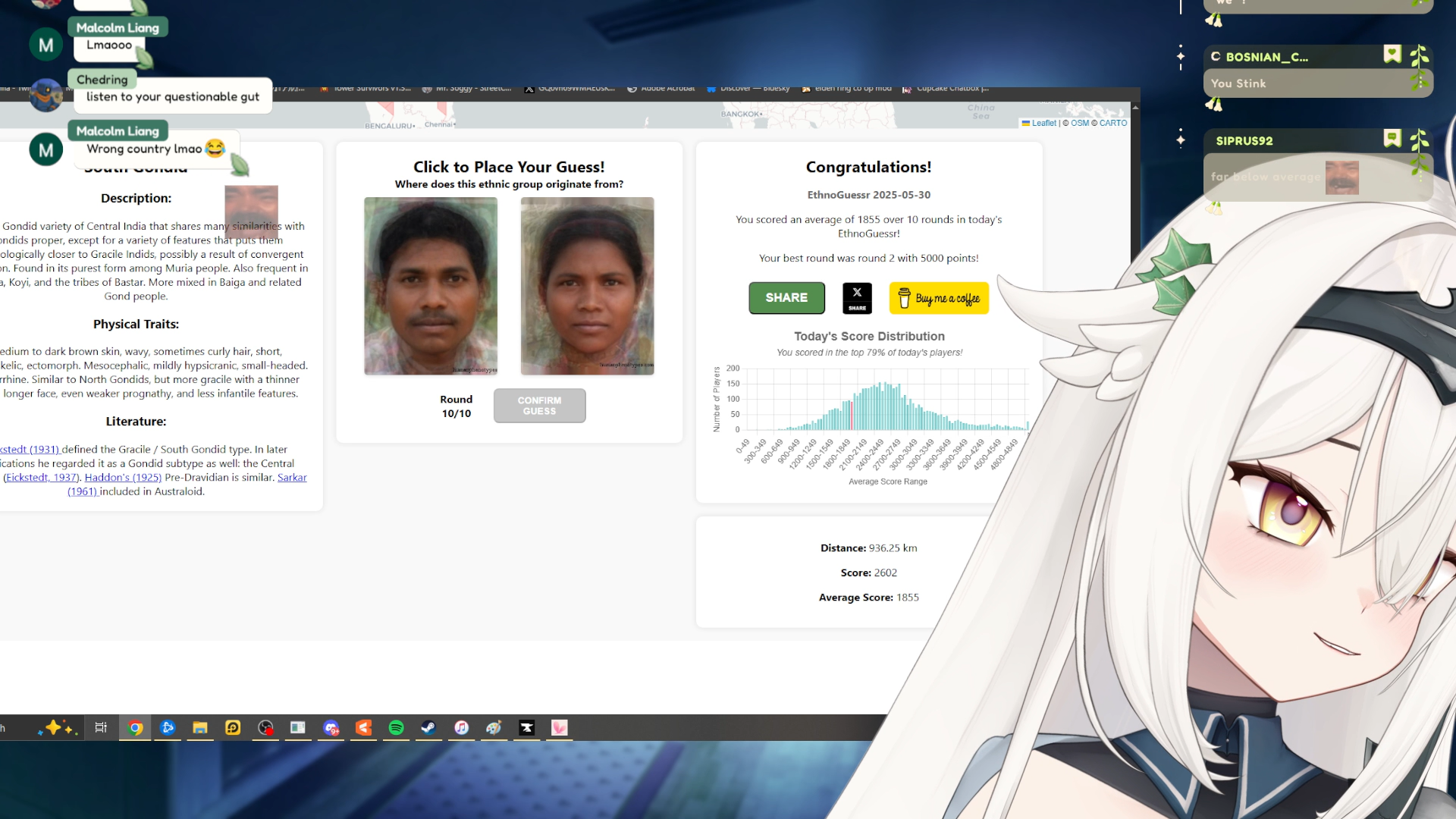1456x819 pixels.
Task: Open Battle.net from the taskbar
Action: pyautogui.click(x=168, y=728)
